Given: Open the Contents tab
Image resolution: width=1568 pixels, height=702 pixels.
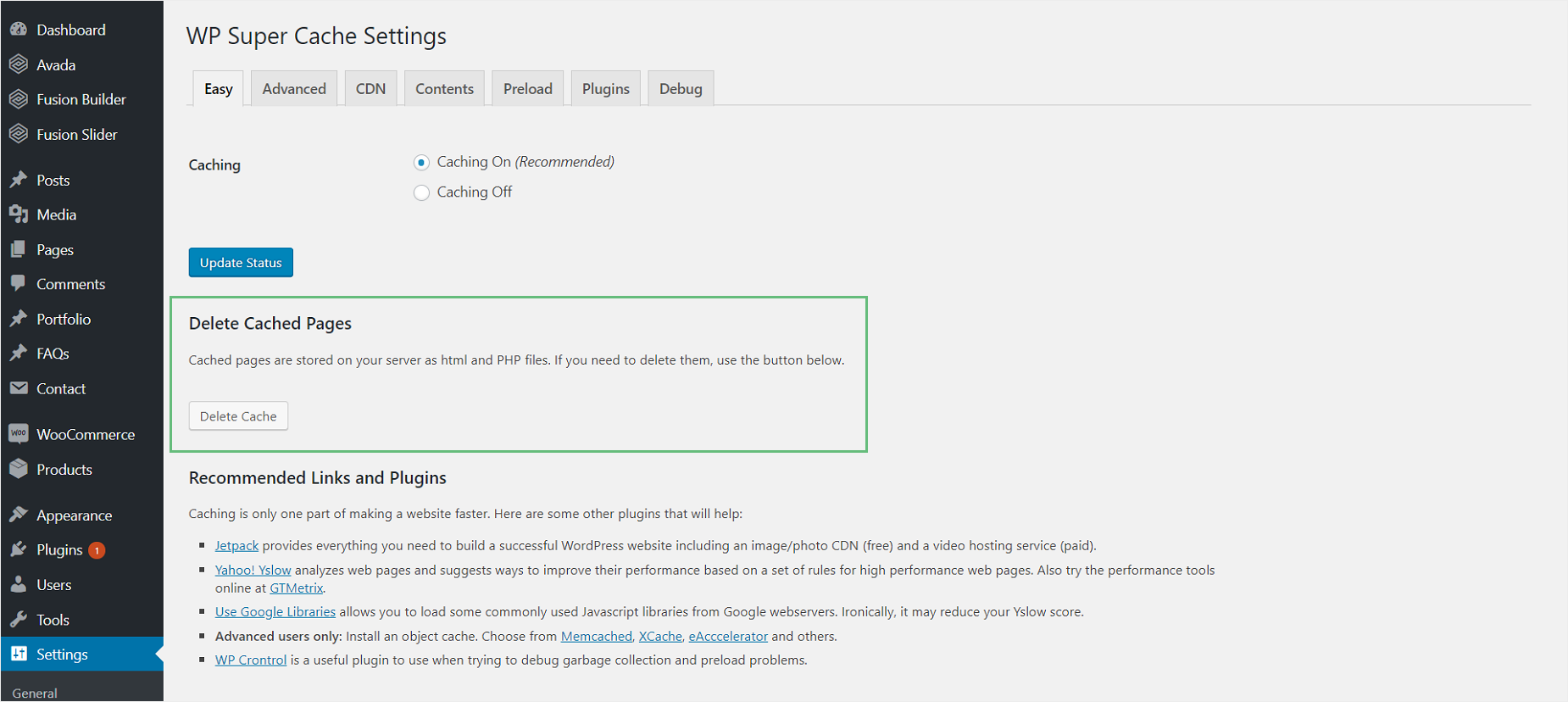Looking at the screenshot, I should coord(444,89).
